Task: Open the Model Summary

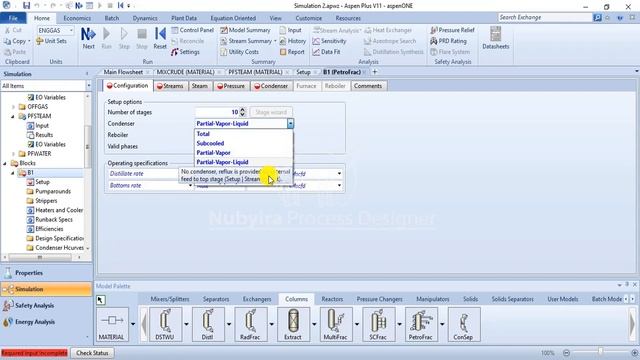Action: click(245, 30)
